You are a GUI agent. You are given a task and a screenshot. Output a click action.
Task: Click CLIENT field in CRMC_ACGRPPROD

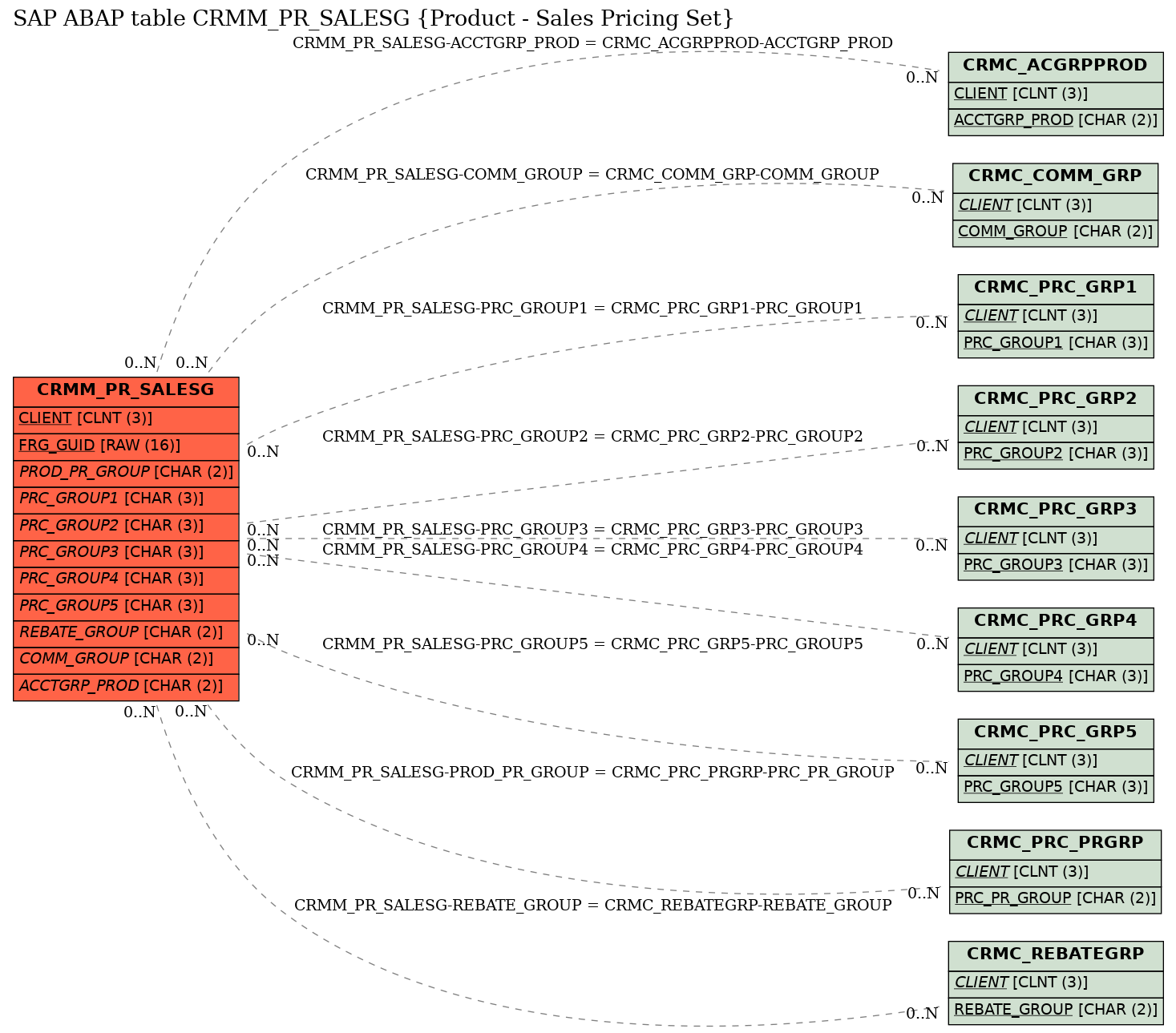point(1055,95)
